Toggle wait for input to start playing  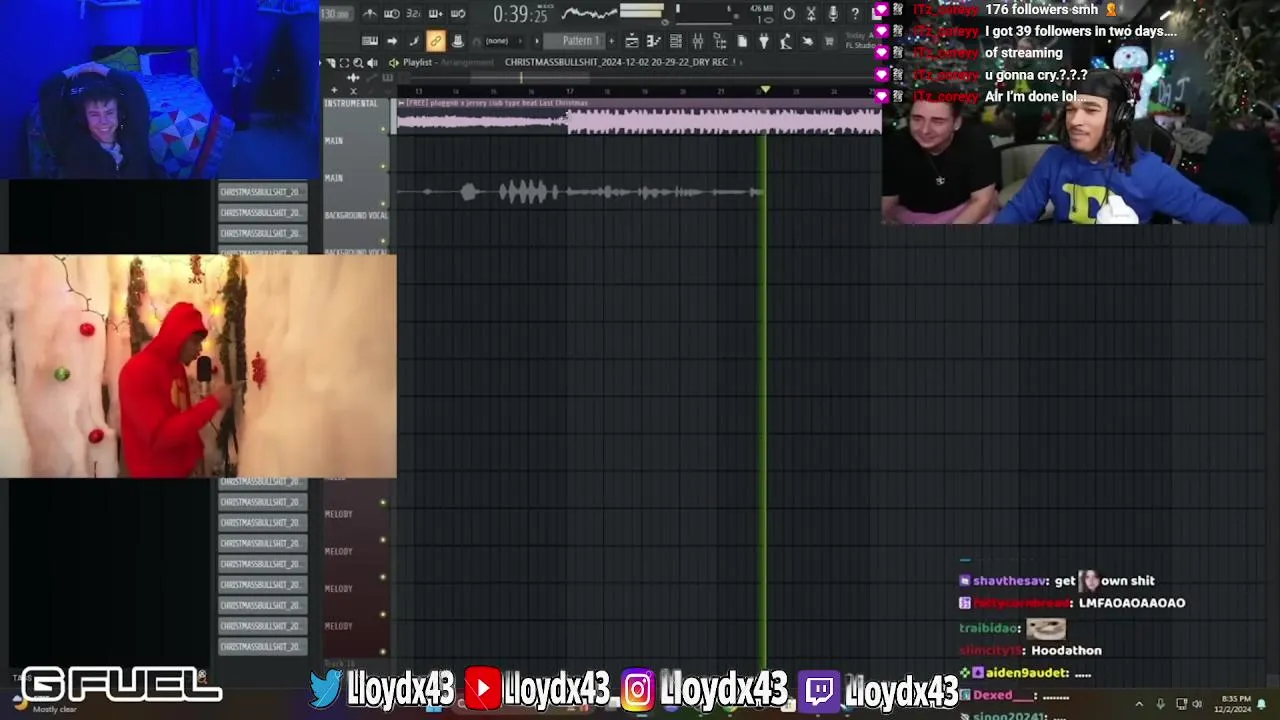click(391, 13)
